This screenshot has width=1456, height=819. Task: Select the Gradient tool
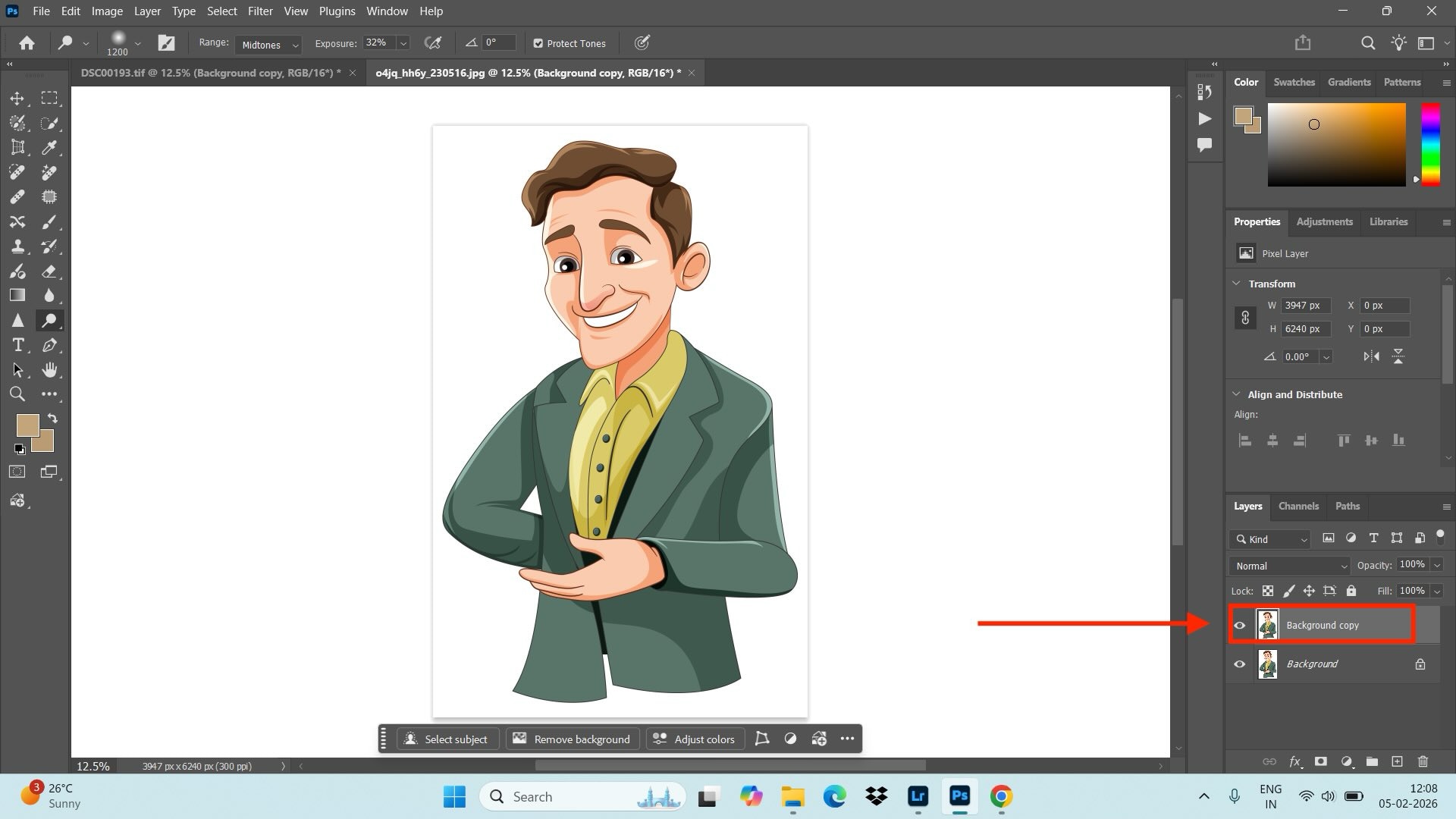(x=17, y=295)
